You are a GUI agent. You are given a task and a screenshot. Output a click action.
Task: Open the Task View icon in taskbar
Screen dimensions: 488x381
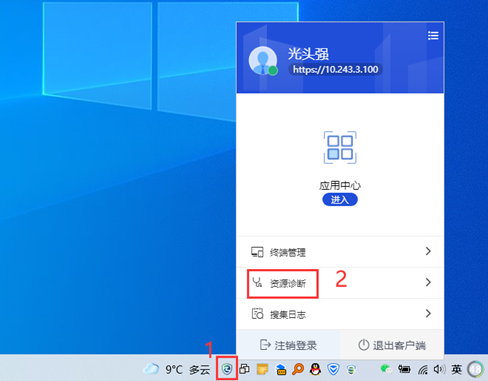(245, 369)
